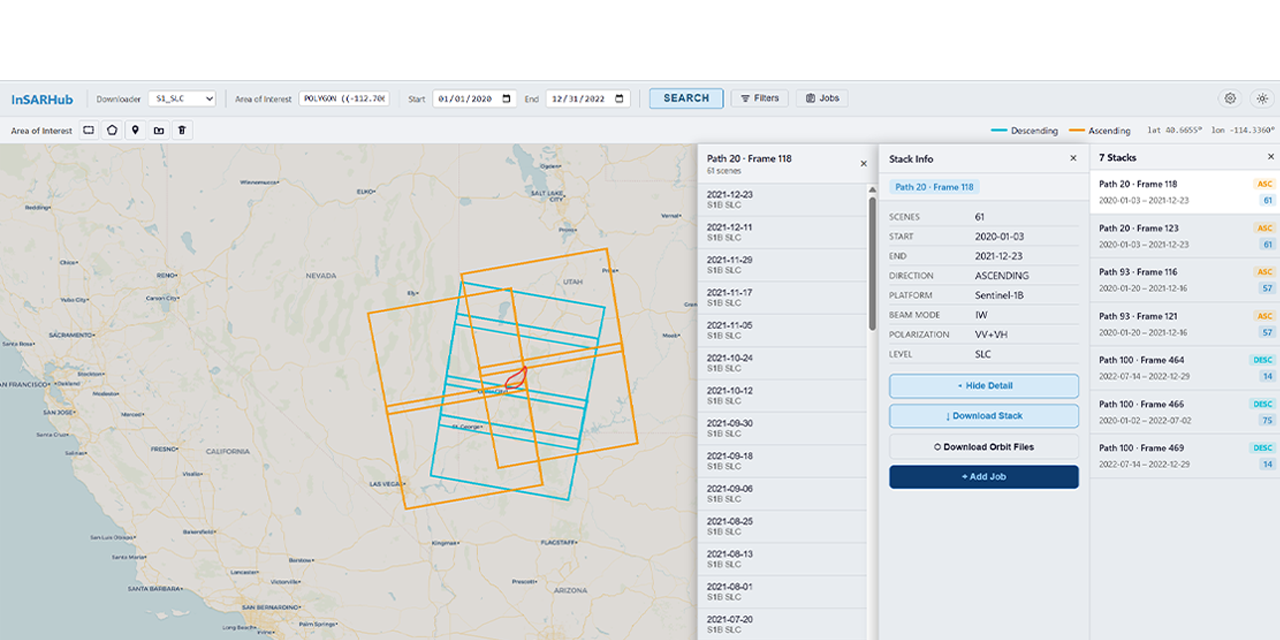This screenshot has height=640, width=1280.
Task: Close the 7 Stacks panel
Action: point(1271,157)
